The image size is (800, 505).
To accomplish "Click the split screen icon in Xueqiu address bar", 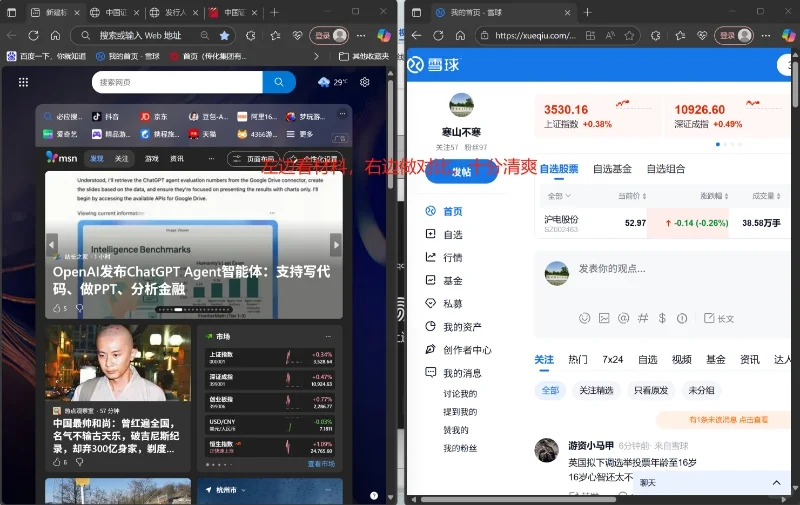I will click(590, 35).
